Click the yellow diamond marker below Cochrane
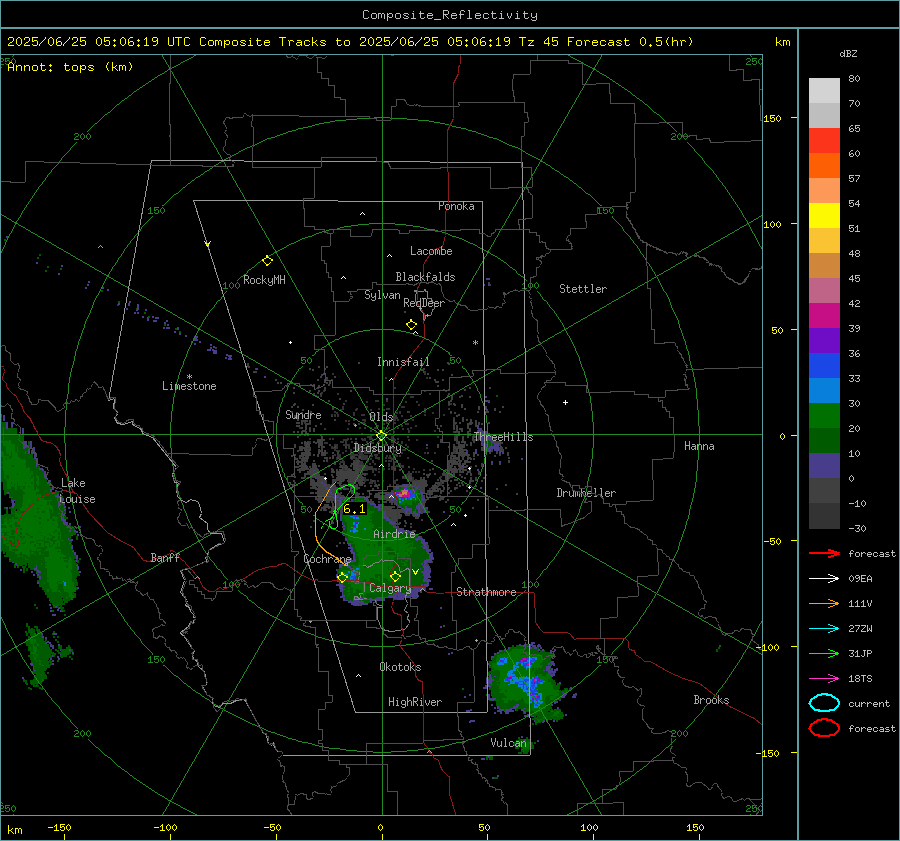Image resolution: width=900 pixels, height=841 pixels. click(343, 578)
